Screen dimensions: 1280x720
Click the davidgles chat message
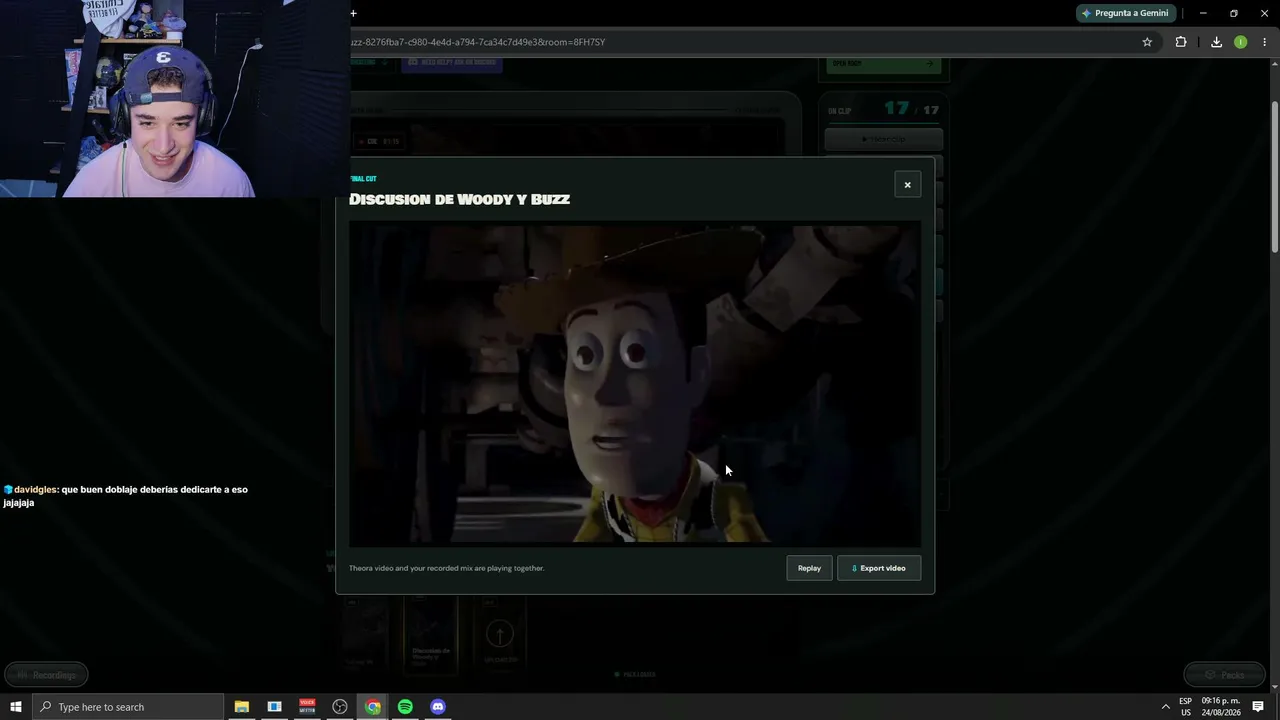pyautogui.click(x=126, y=496)
